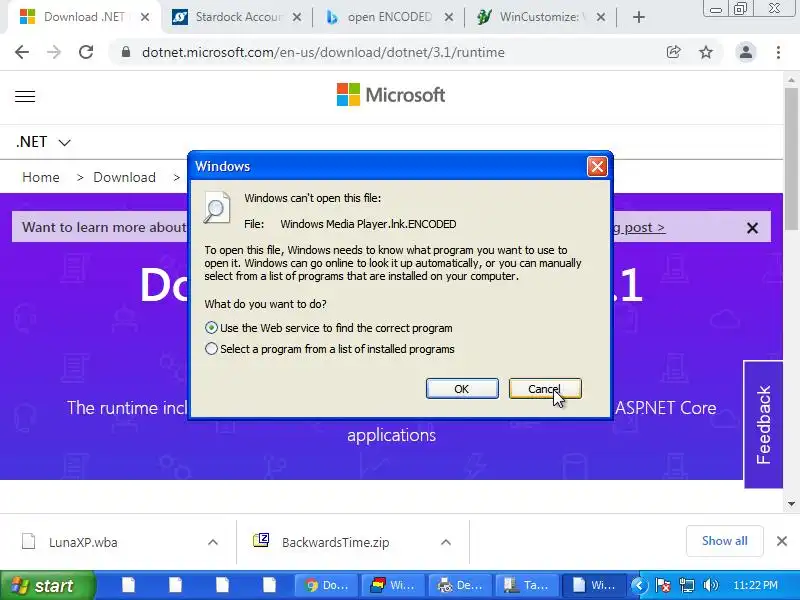Image resolution: width=800 pixels, height=600 pixels.
Task: Click the volume icon in system tray
Action: pos(710,585)
